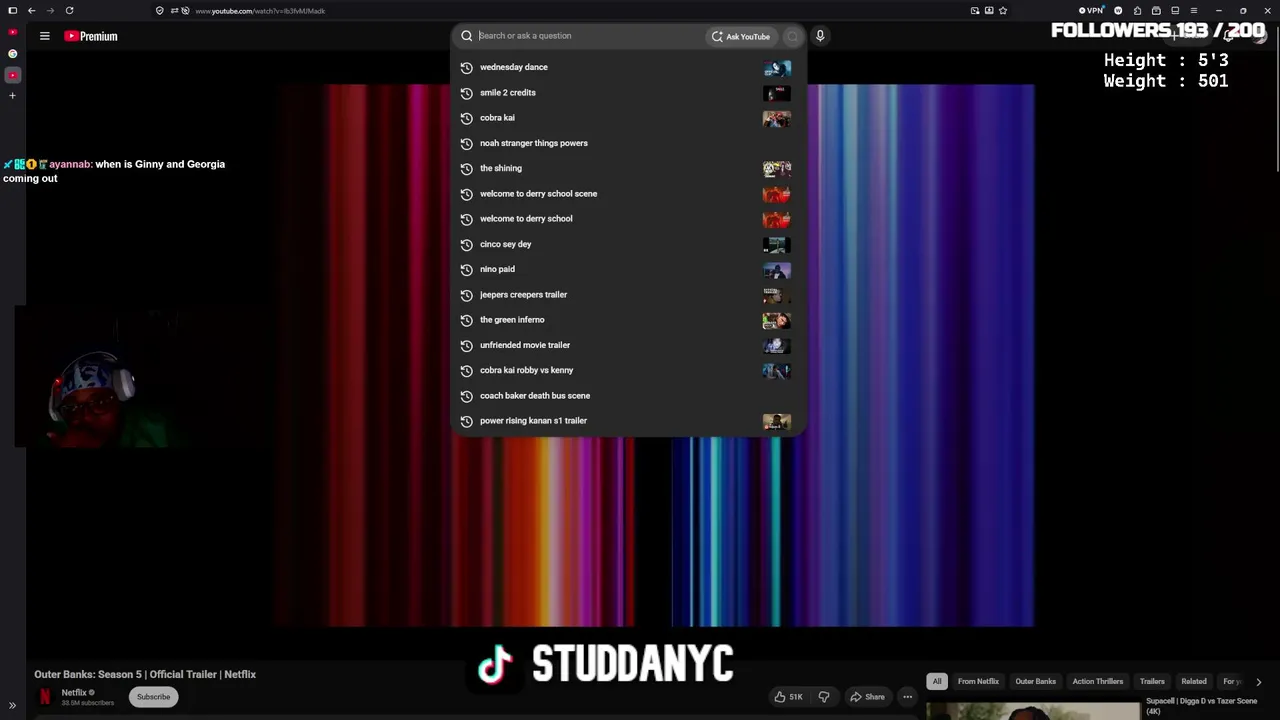Select the 'Action Thrillers' filter chip

(1098, 682)
